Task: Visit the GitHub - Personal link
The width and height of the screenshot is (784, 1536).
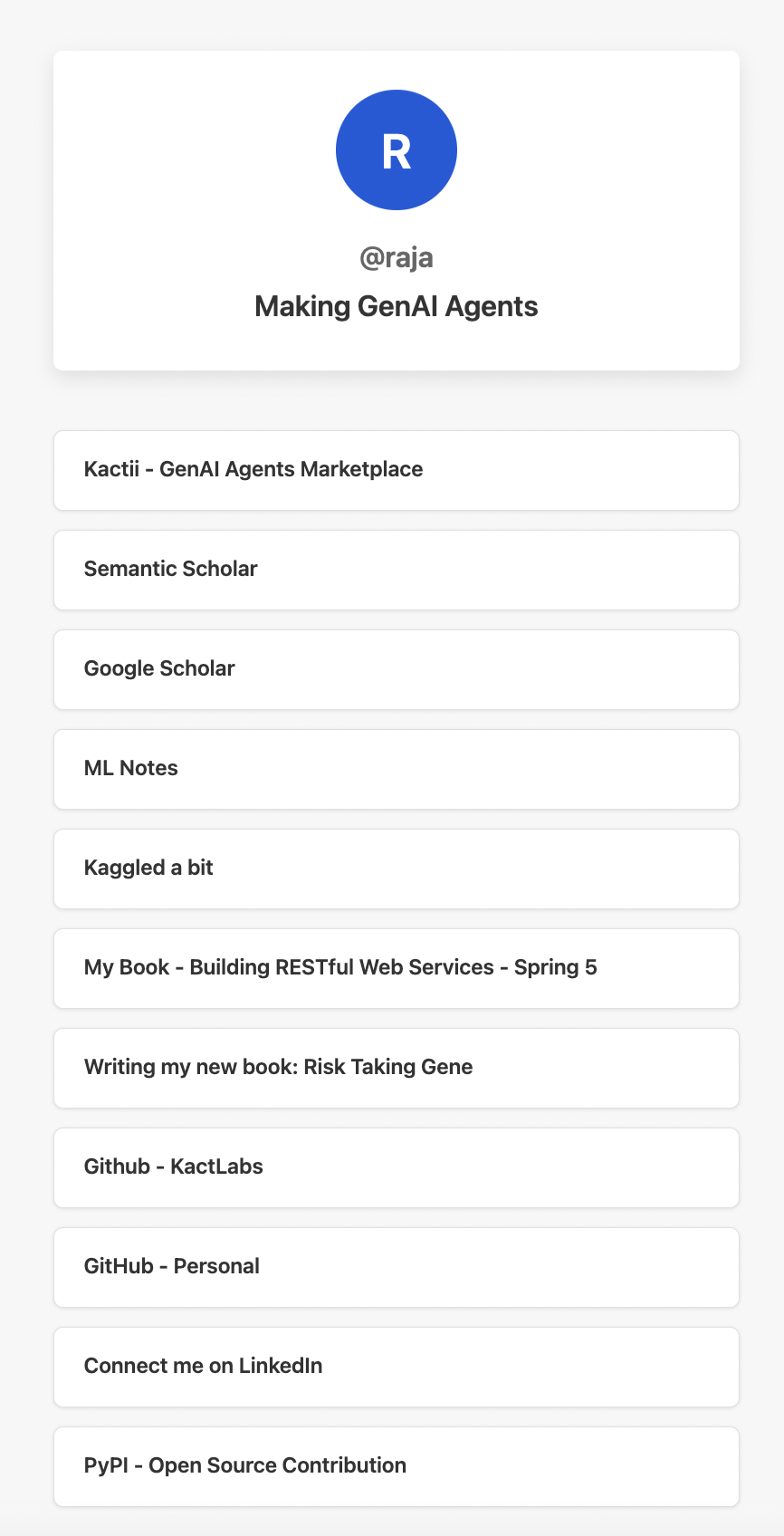Action: (397, 1267)
